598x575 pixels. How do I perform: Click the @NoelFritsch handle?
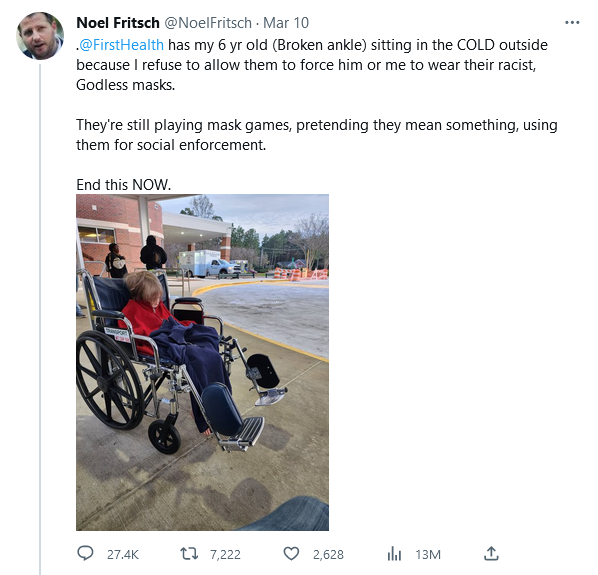tap(208, 23)
